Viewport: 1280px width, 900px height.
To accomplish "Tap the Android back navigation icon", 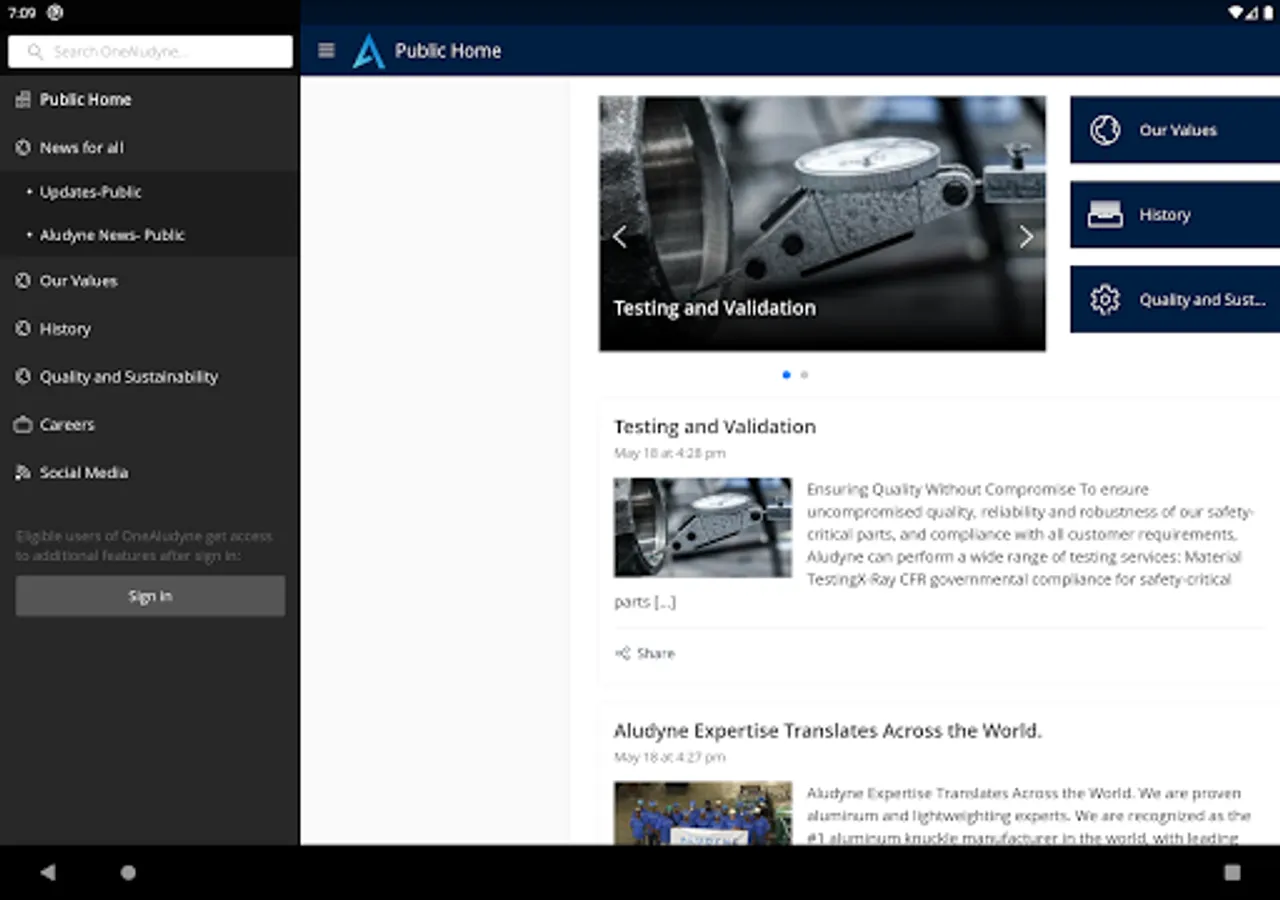I will coord(47,872).
